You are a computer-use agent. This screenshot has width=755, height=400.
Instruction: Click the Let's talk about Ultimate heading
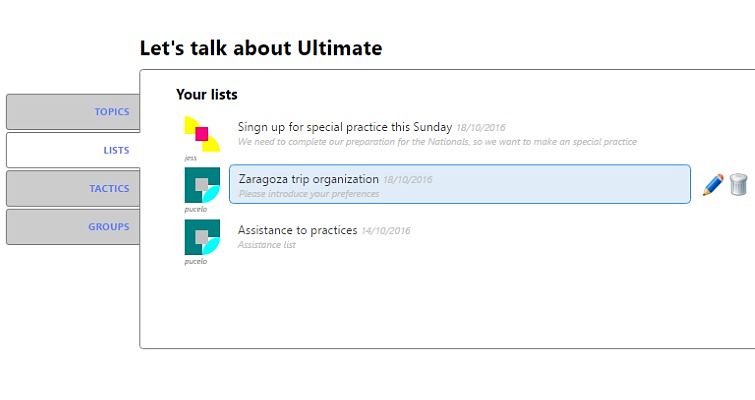261,48
